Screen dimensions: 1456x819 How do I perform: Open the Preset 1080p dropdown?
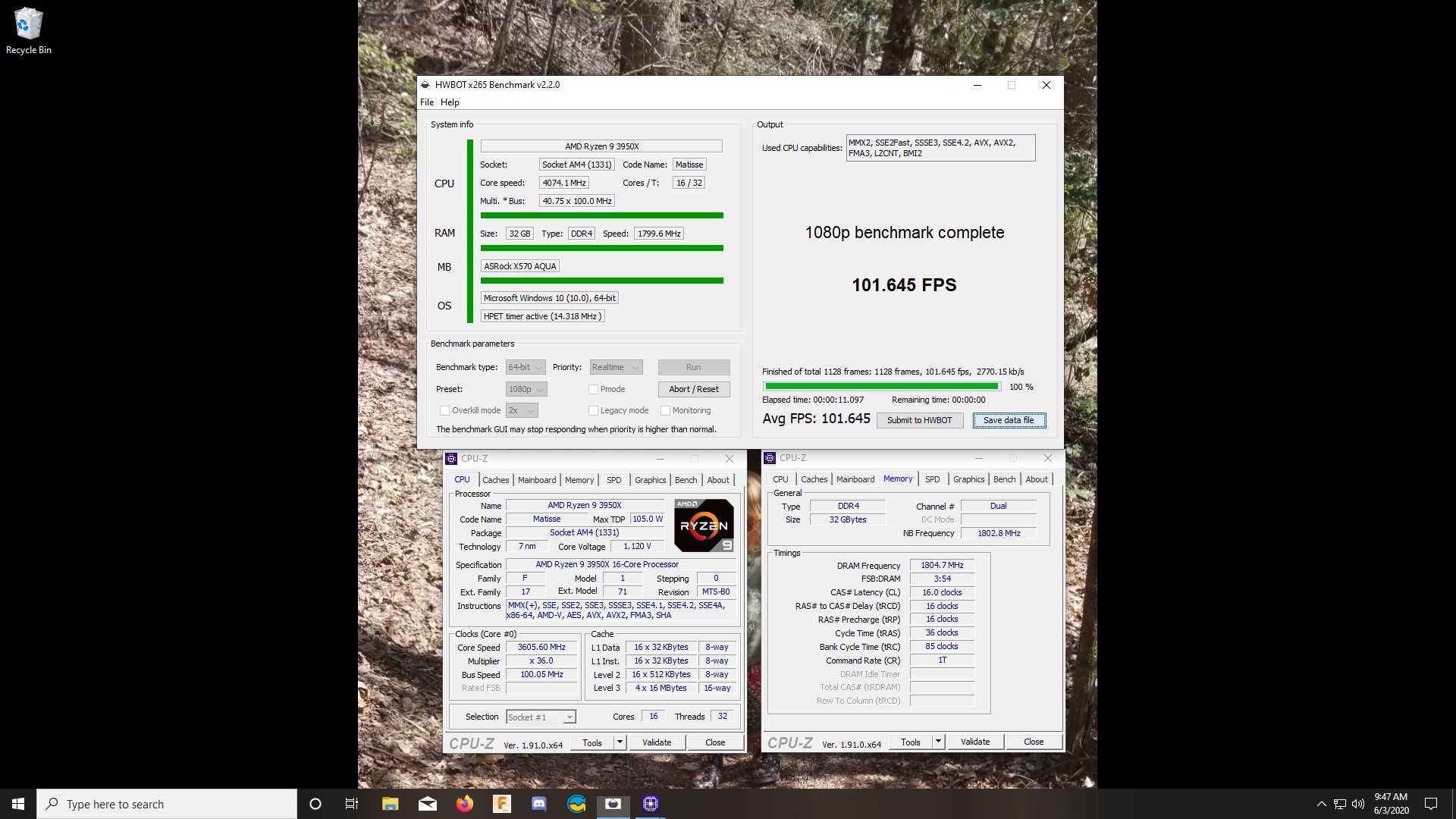tap(526, 389)
